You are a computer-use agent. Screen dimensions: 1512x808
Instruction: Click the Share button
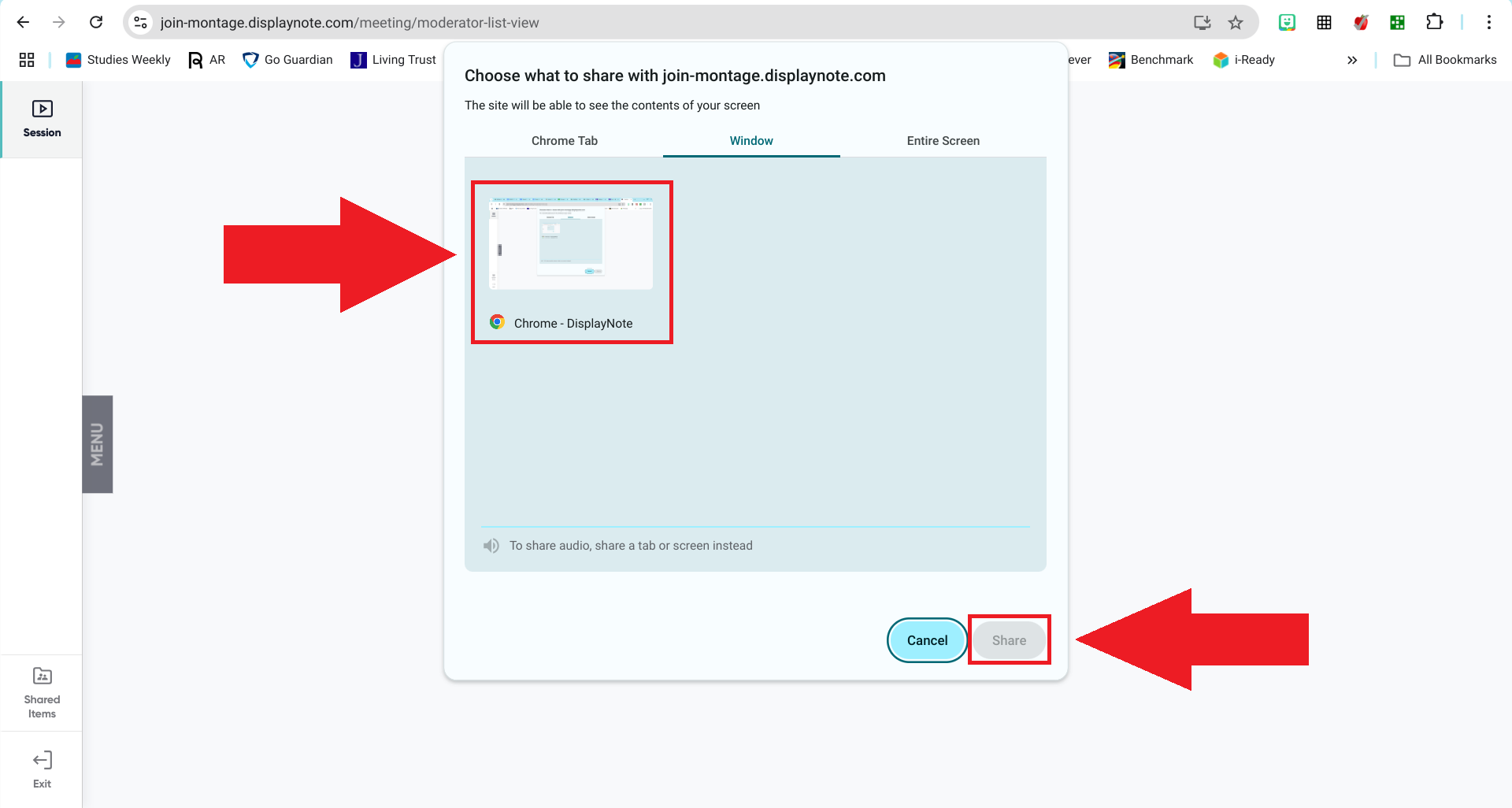[1009, 640]
